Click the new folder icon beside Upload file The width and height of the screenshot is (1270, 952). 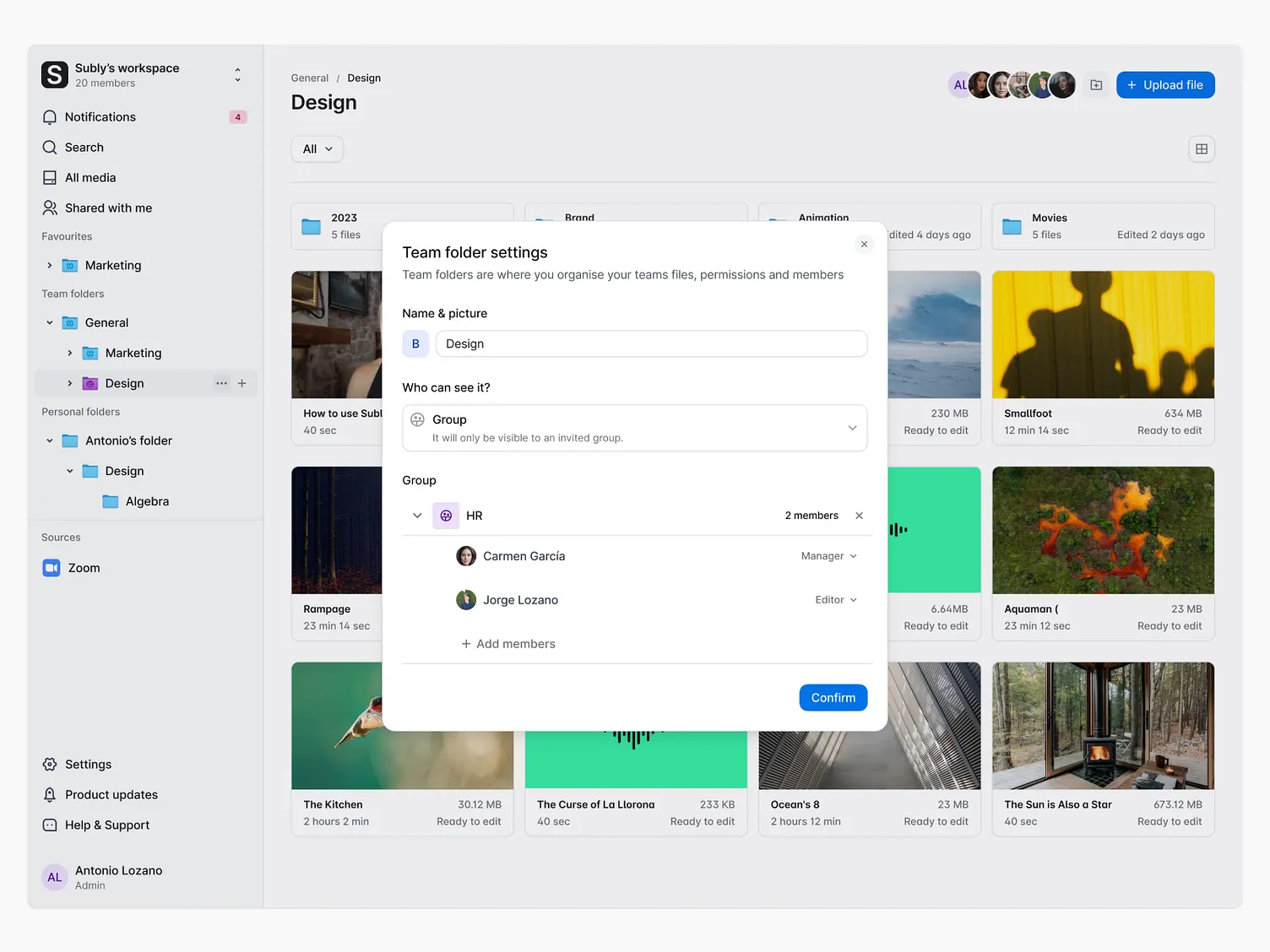1096,85
